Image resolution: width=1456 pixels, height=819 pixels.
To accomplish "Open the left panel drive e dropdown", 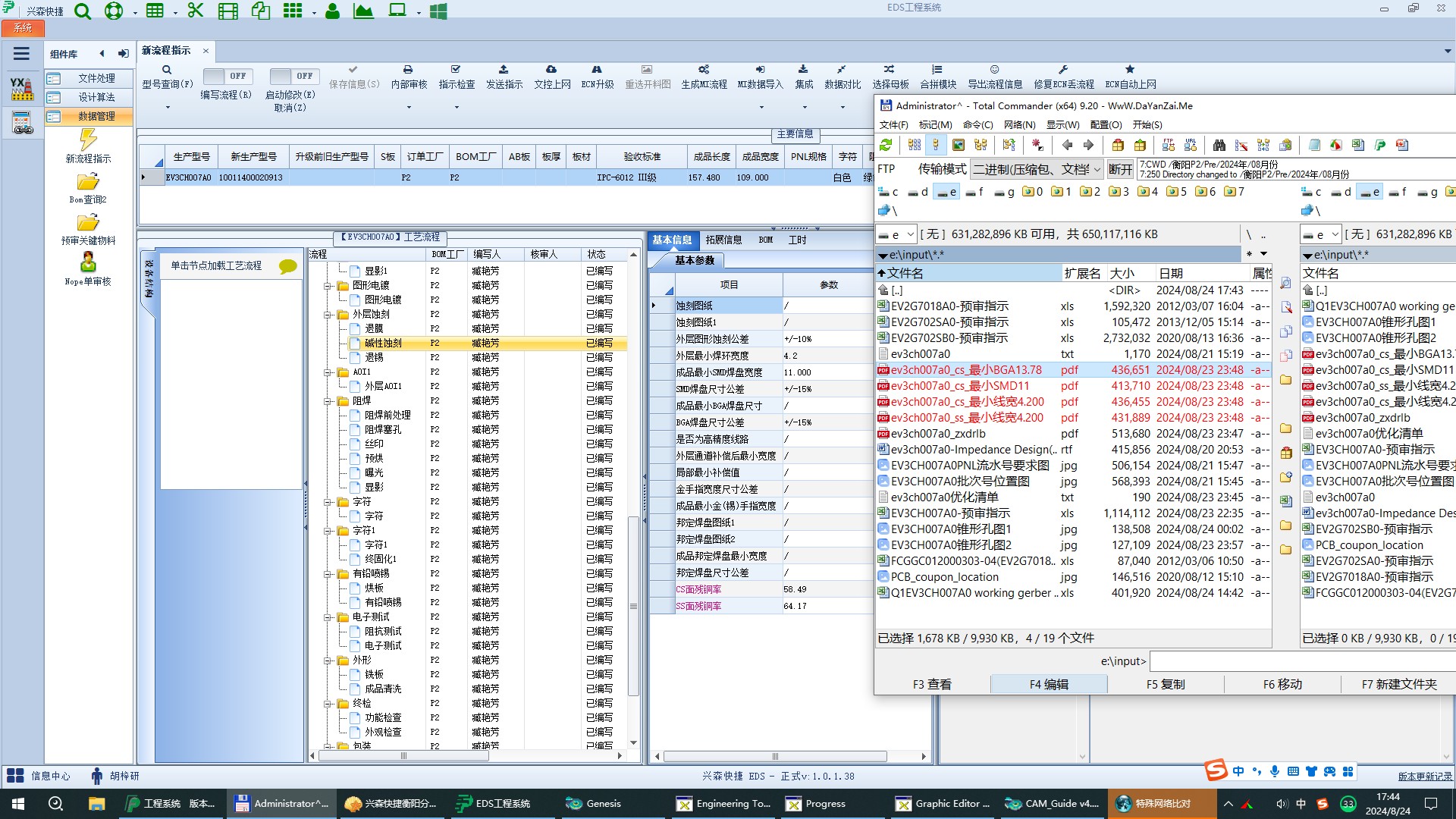I will coord(897,234).
